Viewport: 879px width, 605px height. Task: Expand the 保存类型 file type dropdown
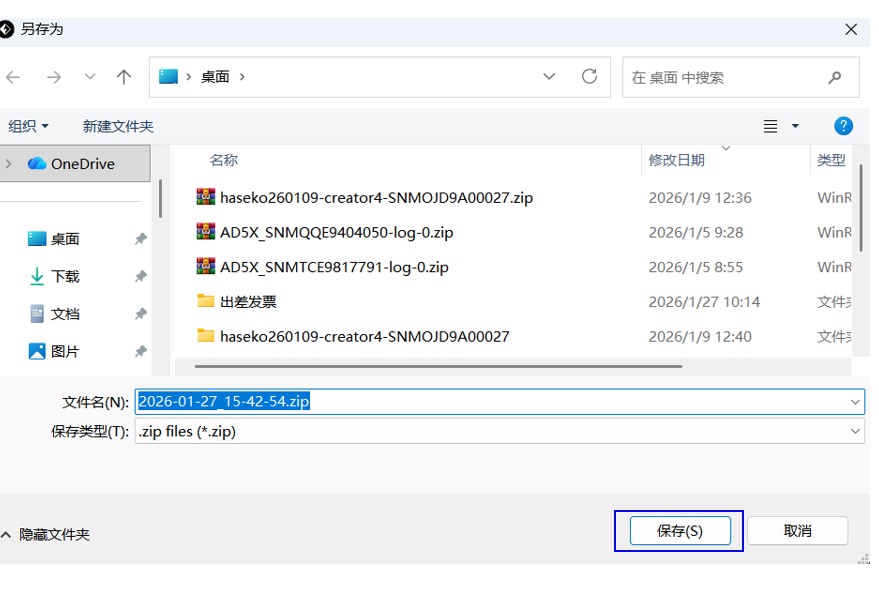[x=855, y=431]
